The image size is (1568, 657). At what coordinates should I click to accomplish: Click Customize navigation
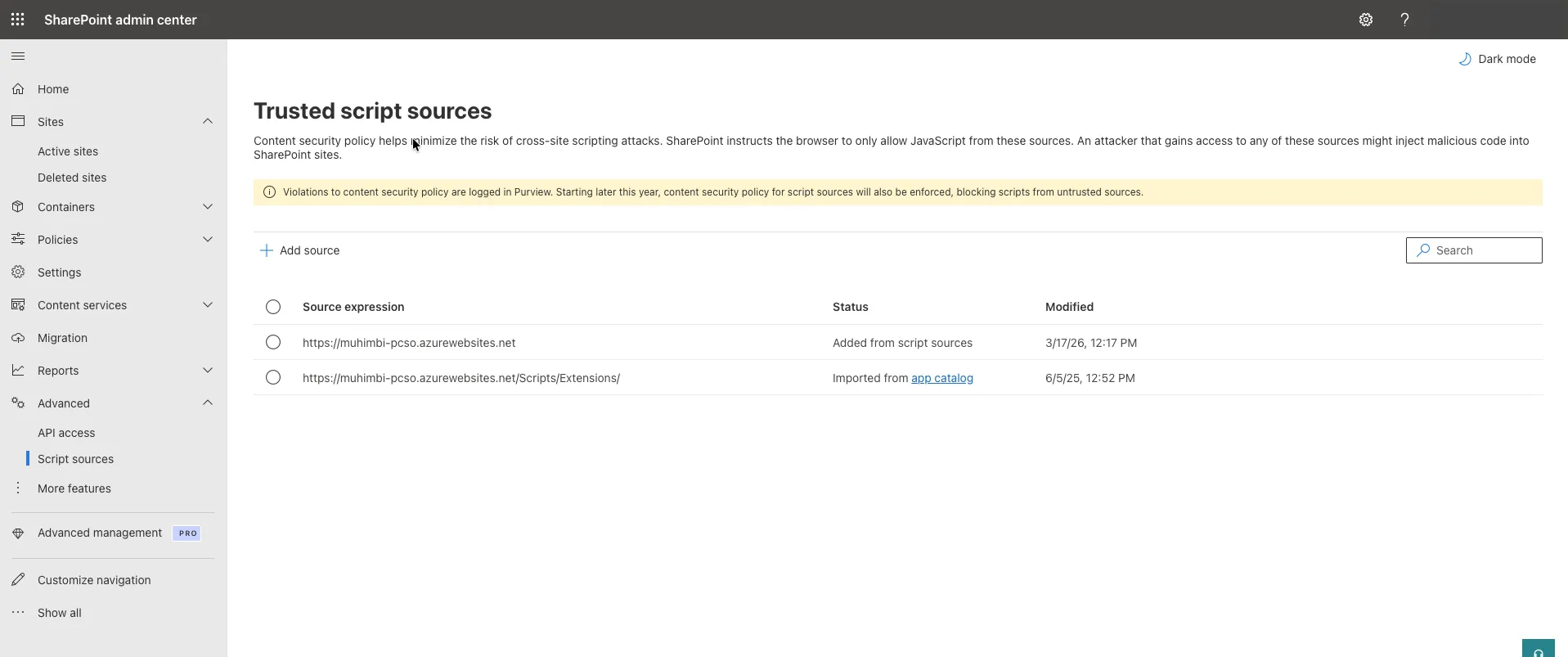(x=94, y=580)
